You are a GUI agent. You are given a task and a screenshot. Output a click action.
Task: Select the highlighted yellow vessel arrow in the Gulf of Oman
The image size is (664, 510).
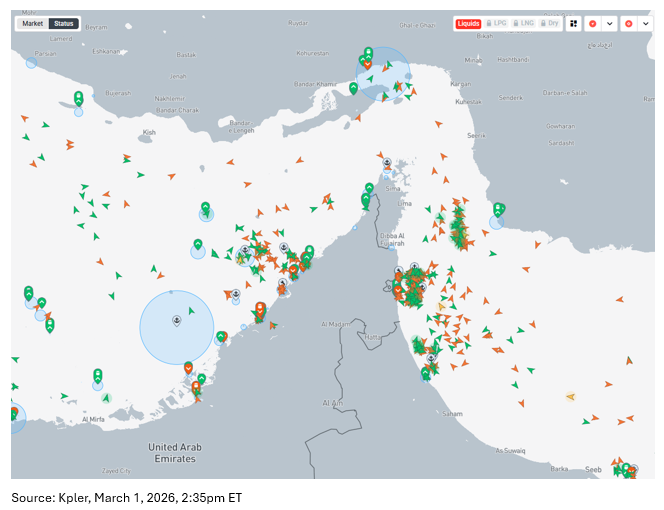pos(571,397)
